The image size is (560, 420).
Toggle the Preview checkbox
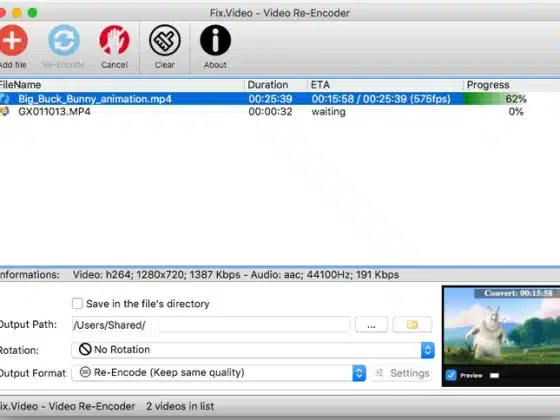(451, 375)
